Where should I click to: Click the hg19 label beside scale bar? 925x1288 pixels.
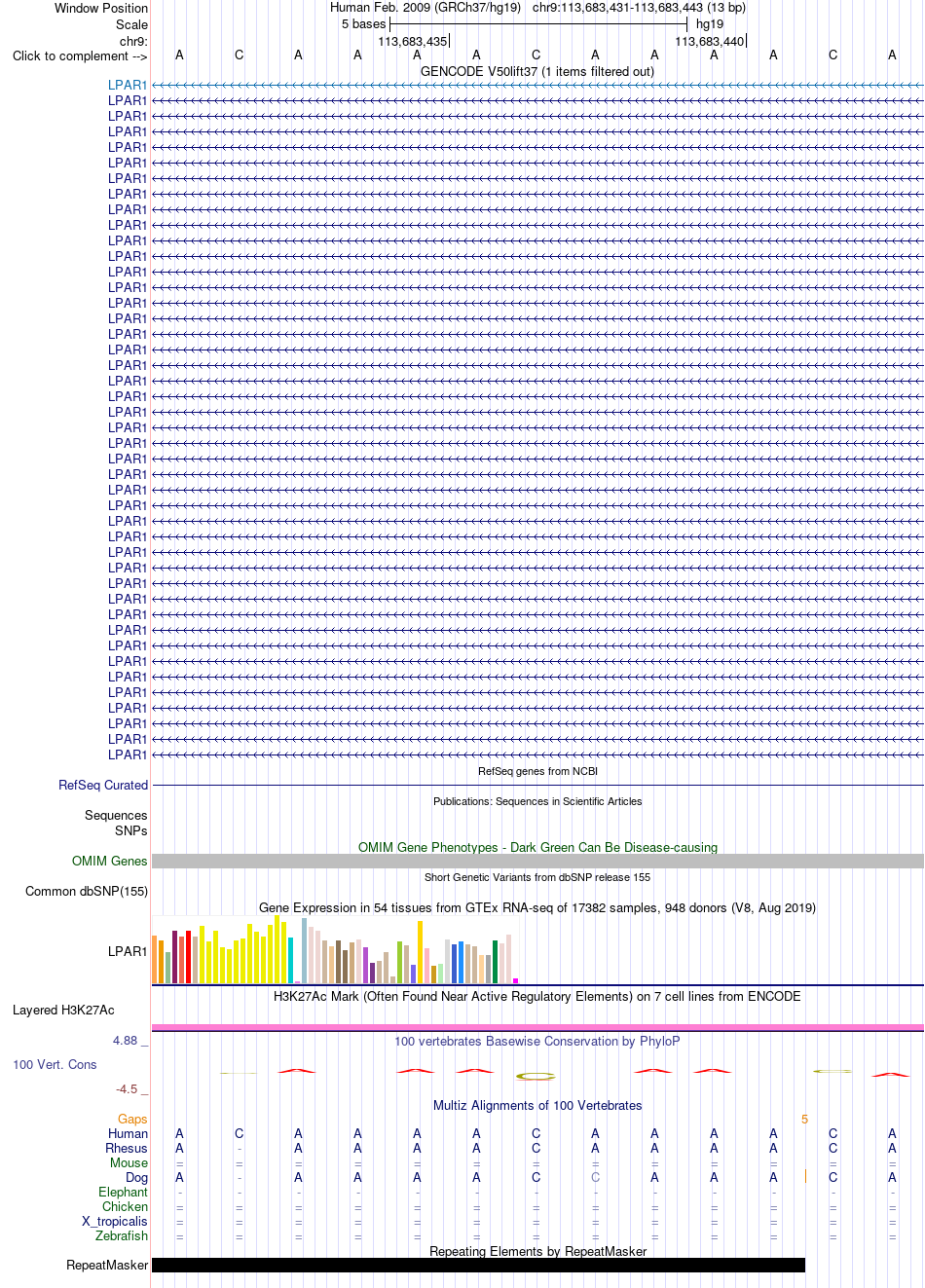click(710, 24)
